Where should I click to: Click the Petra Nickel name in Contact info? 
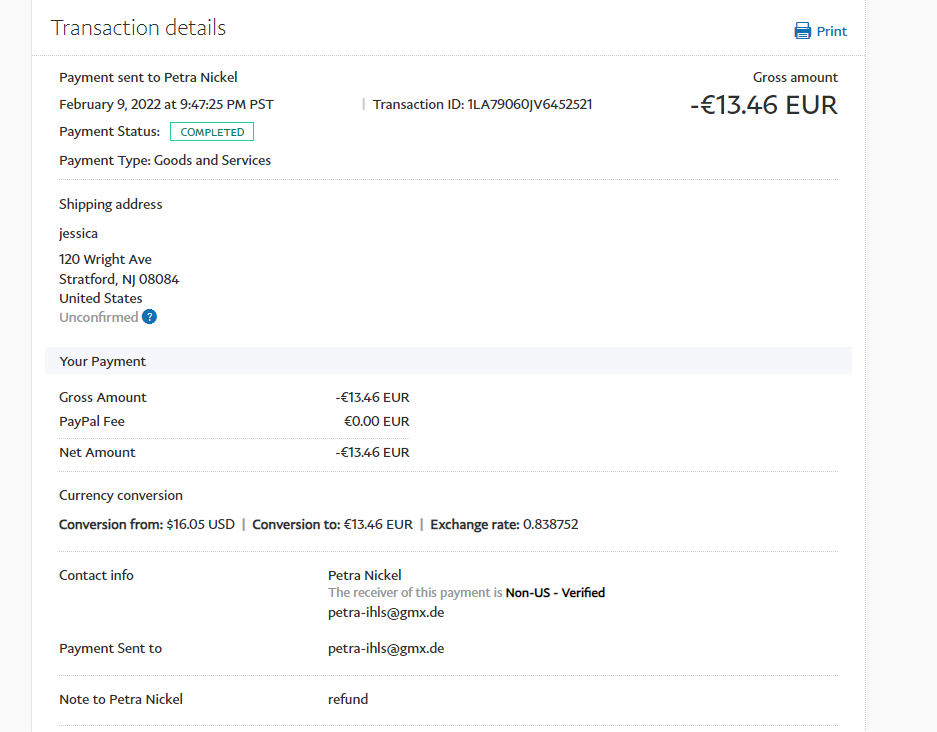click(365, 575)
